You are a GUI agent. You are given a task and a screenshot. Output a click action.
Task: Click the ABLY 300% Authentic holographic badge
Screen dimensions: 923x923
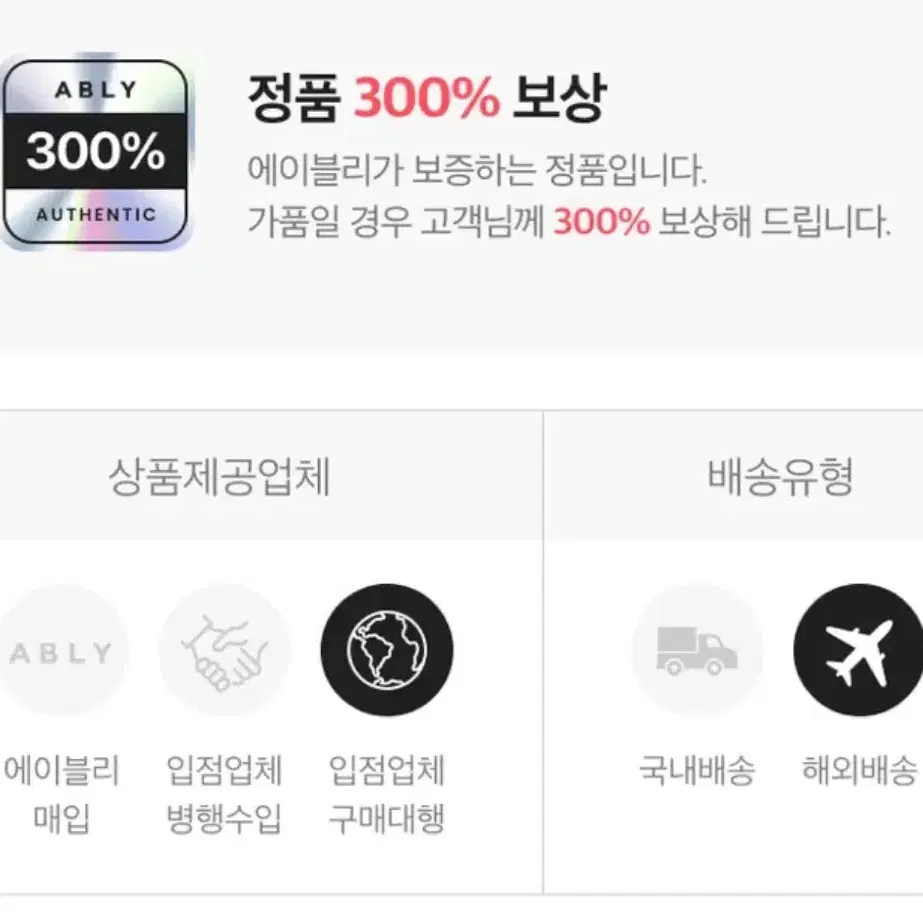click(x=95, y=151)
